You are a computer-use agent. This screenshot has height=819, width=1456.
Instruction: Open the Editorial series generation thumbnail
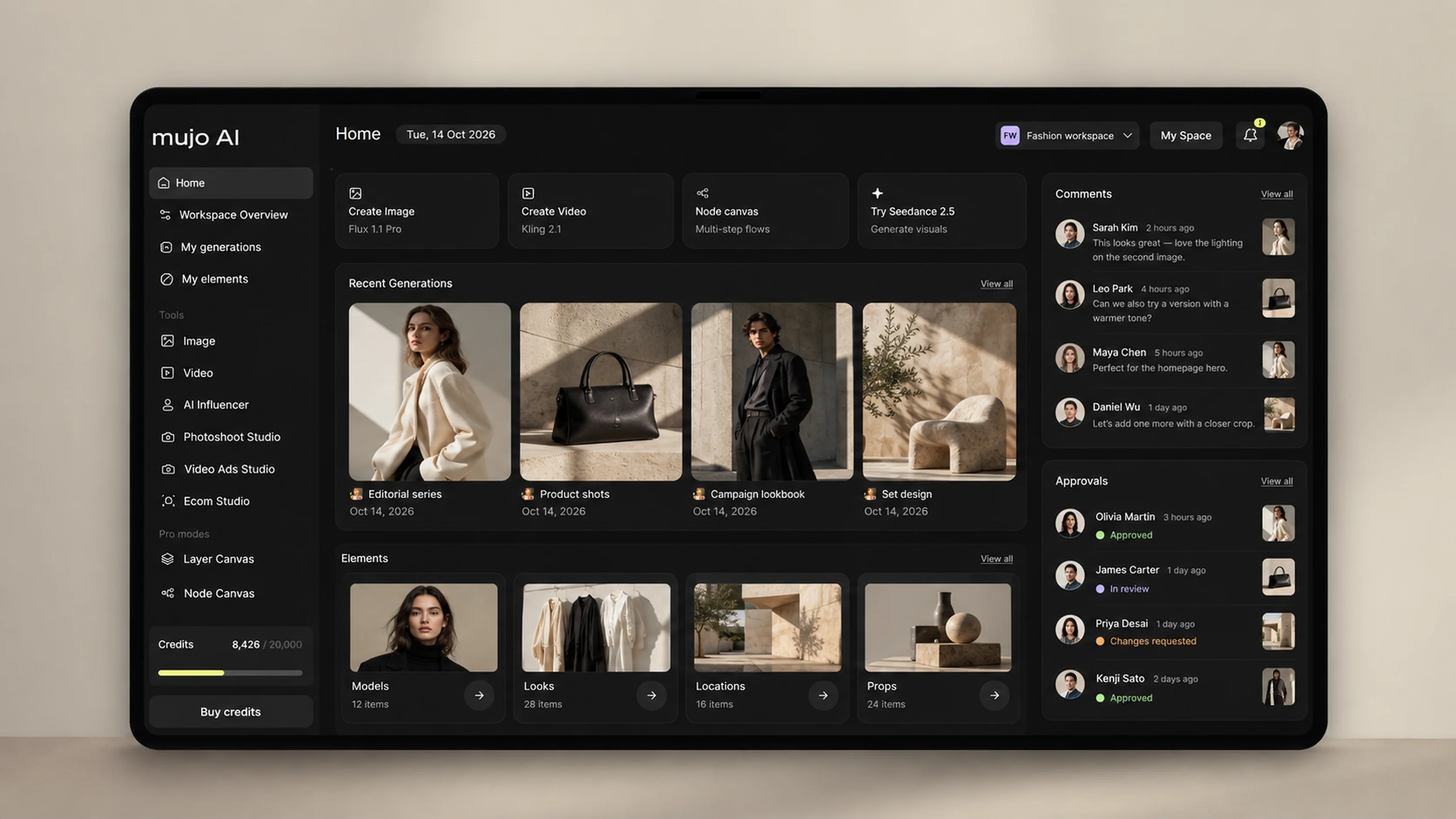coord(430,392)
